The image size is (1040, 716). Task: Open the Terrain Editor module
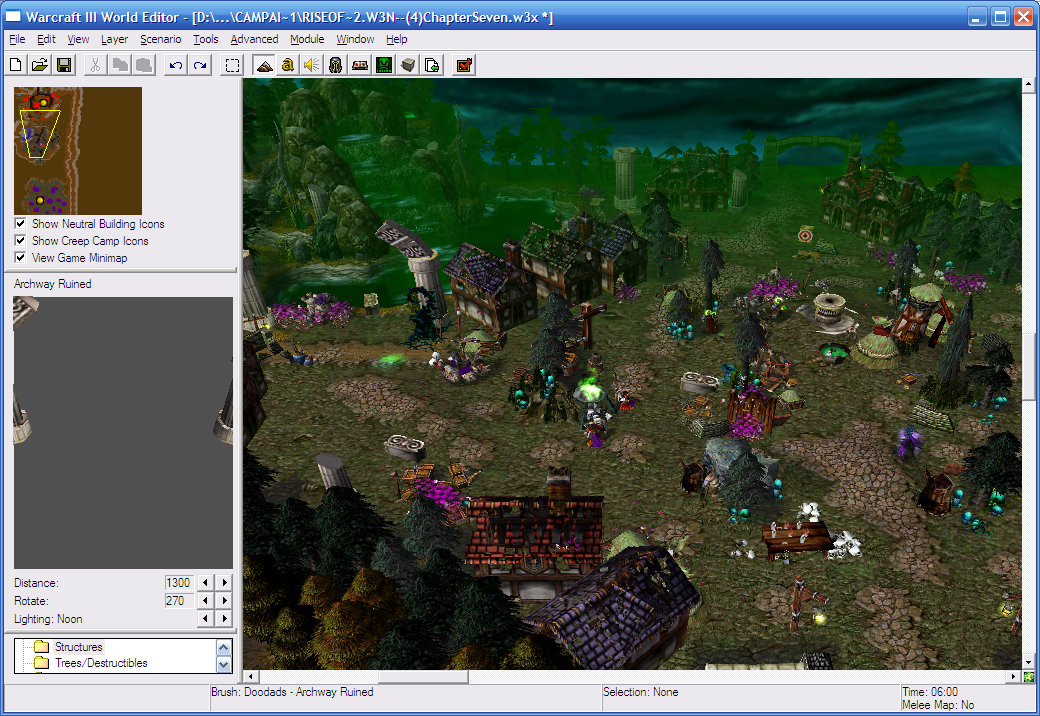(x=264, y=65)
